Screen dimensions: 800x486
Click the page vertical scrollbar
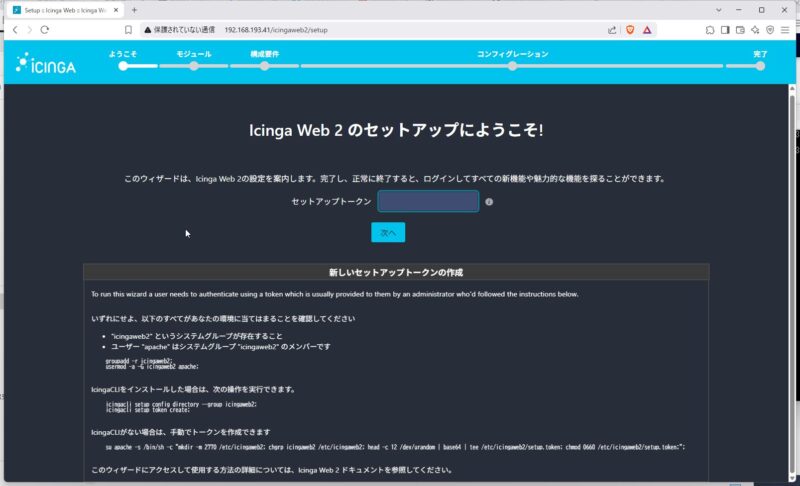coord(792,283)
